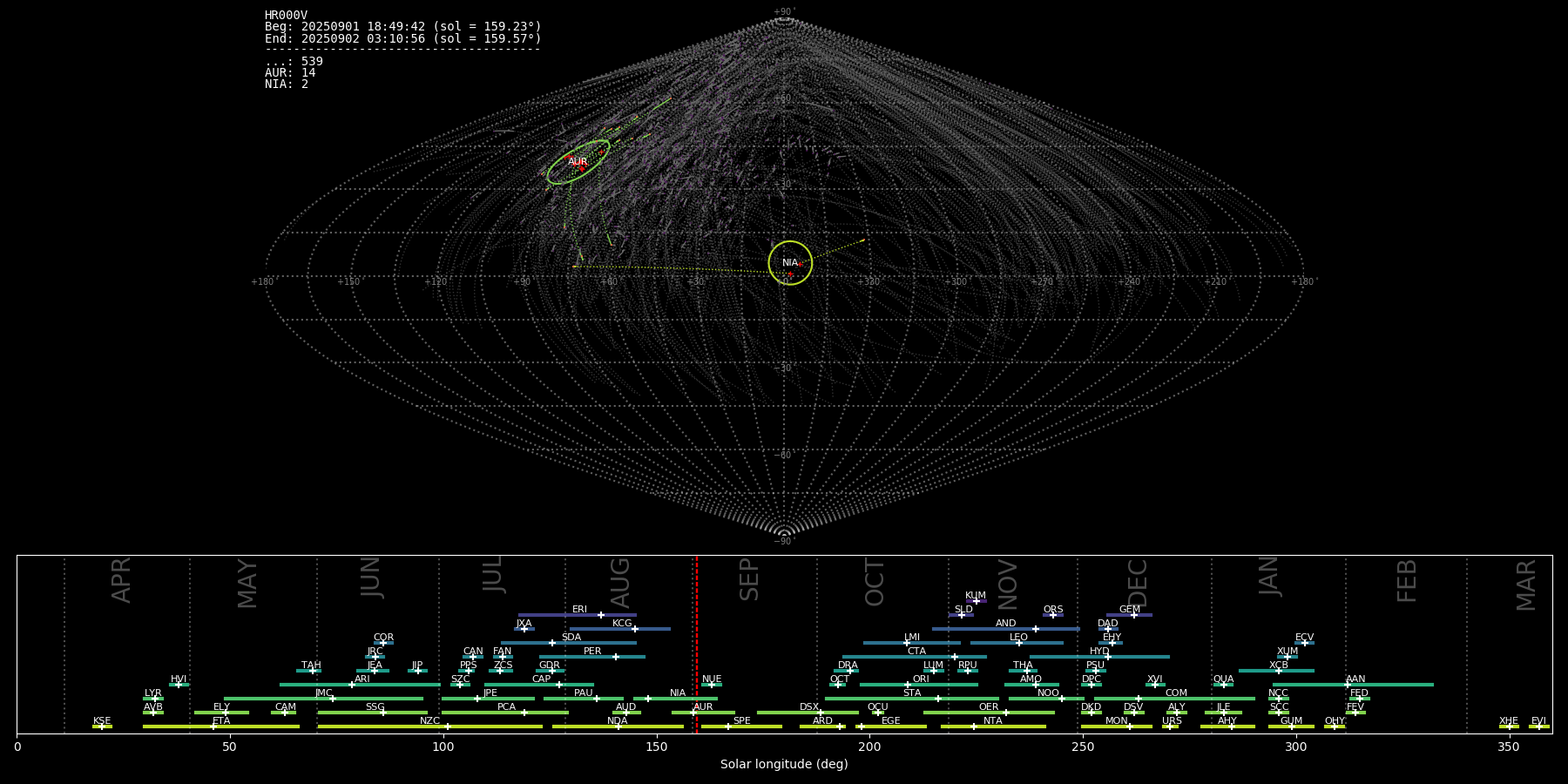Image resolution: width=1568 pixels, height=784 pixels.
Task: Select the ORS shower label
Action: pos(1053,610)
